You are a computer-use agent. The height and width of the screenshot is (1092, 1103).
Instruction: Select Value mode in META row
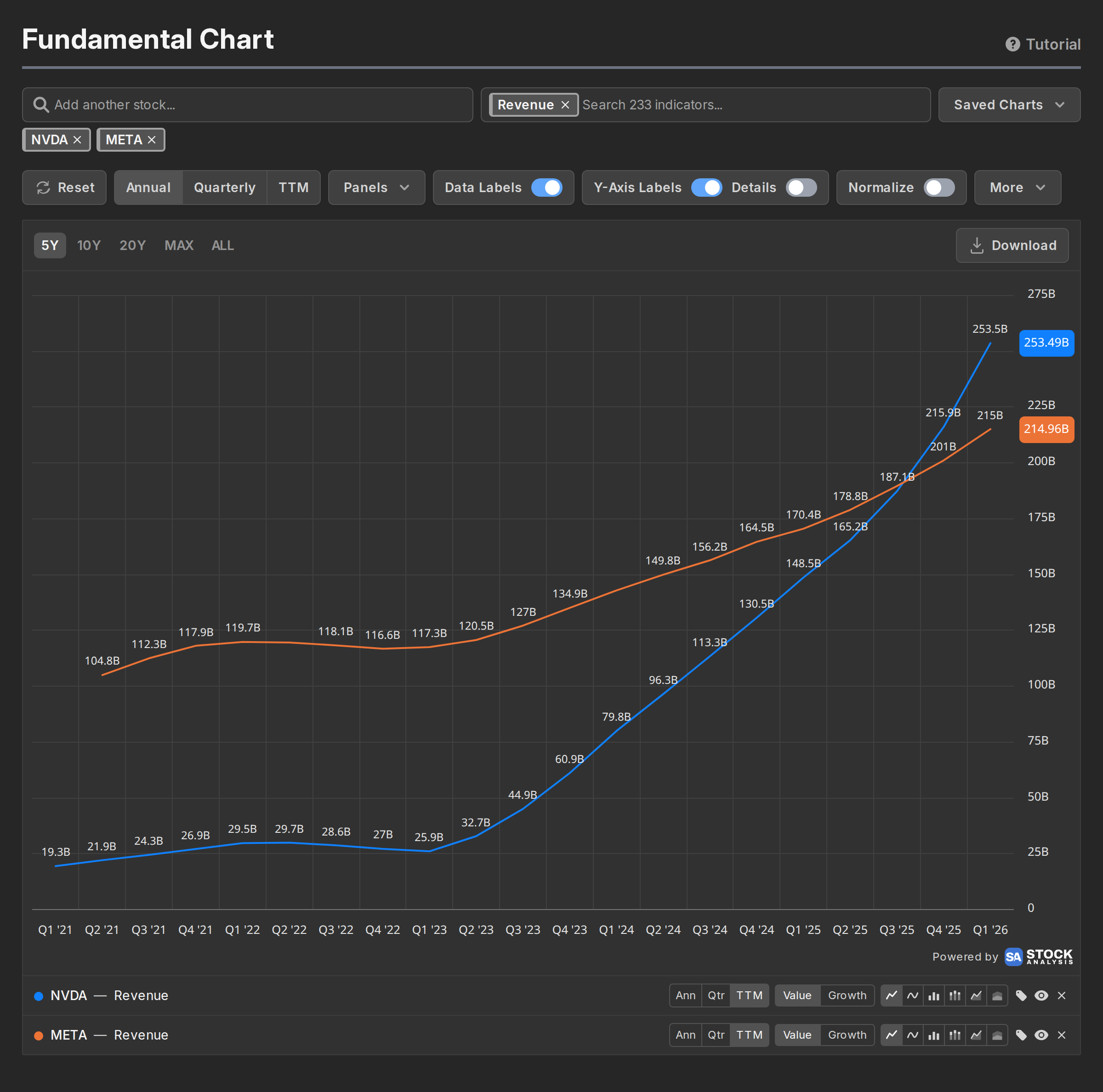pyautogui.click(x=797, y=1035)
